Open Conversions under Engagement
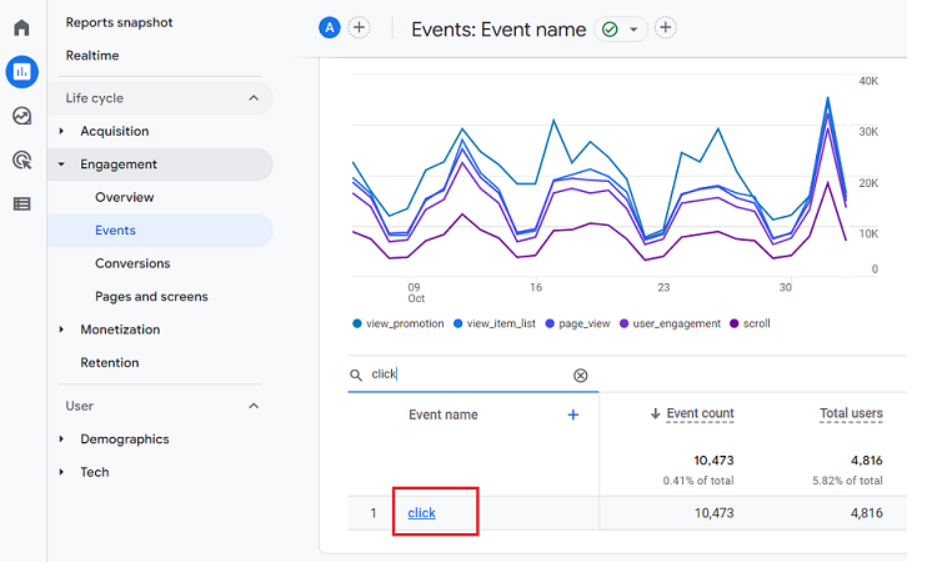Image resolution: width=938 pixels, height=570 pixels. pos(133,263)
